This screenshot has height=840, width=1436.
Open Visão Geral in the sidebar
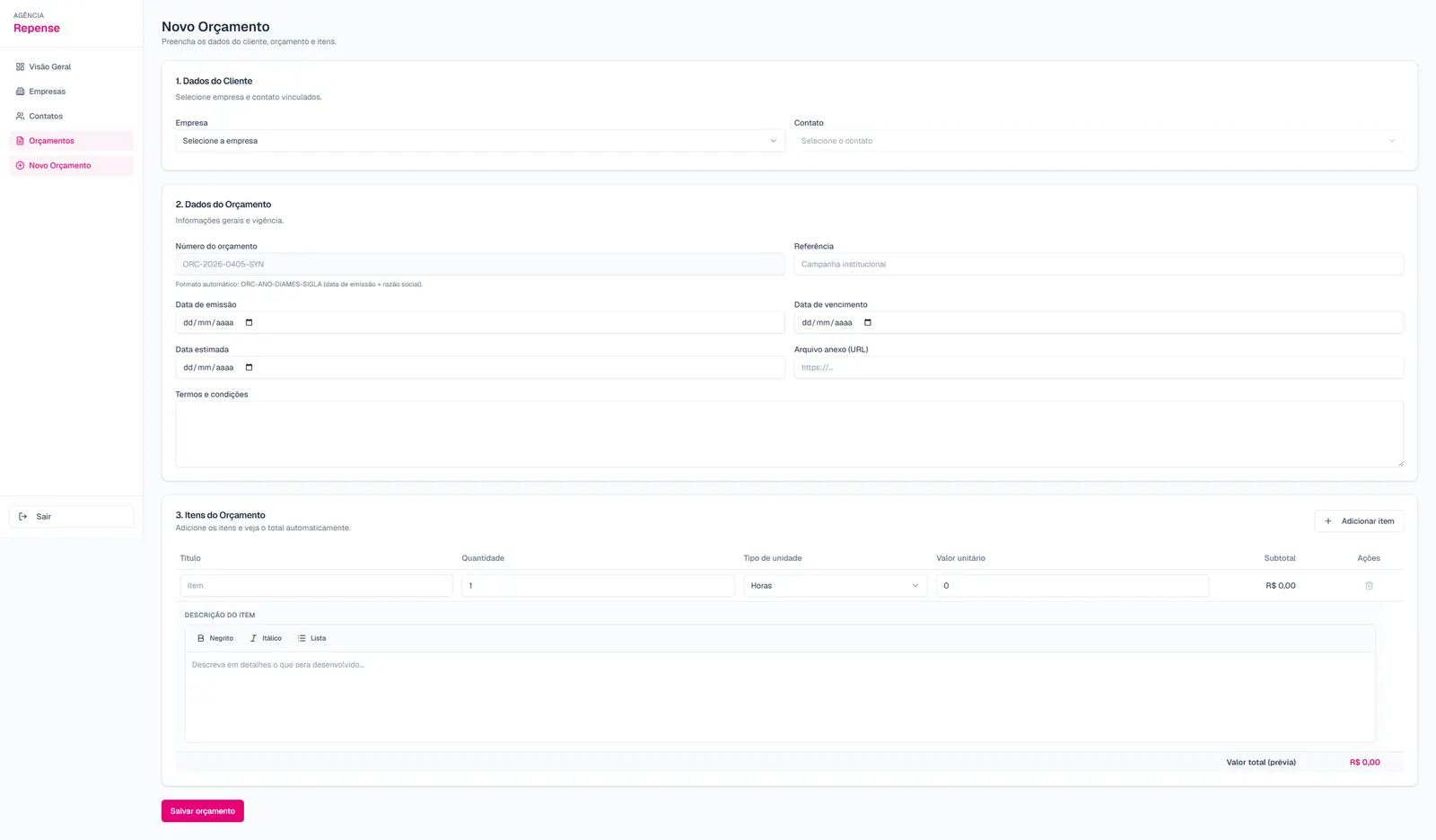tap(71, 66)
